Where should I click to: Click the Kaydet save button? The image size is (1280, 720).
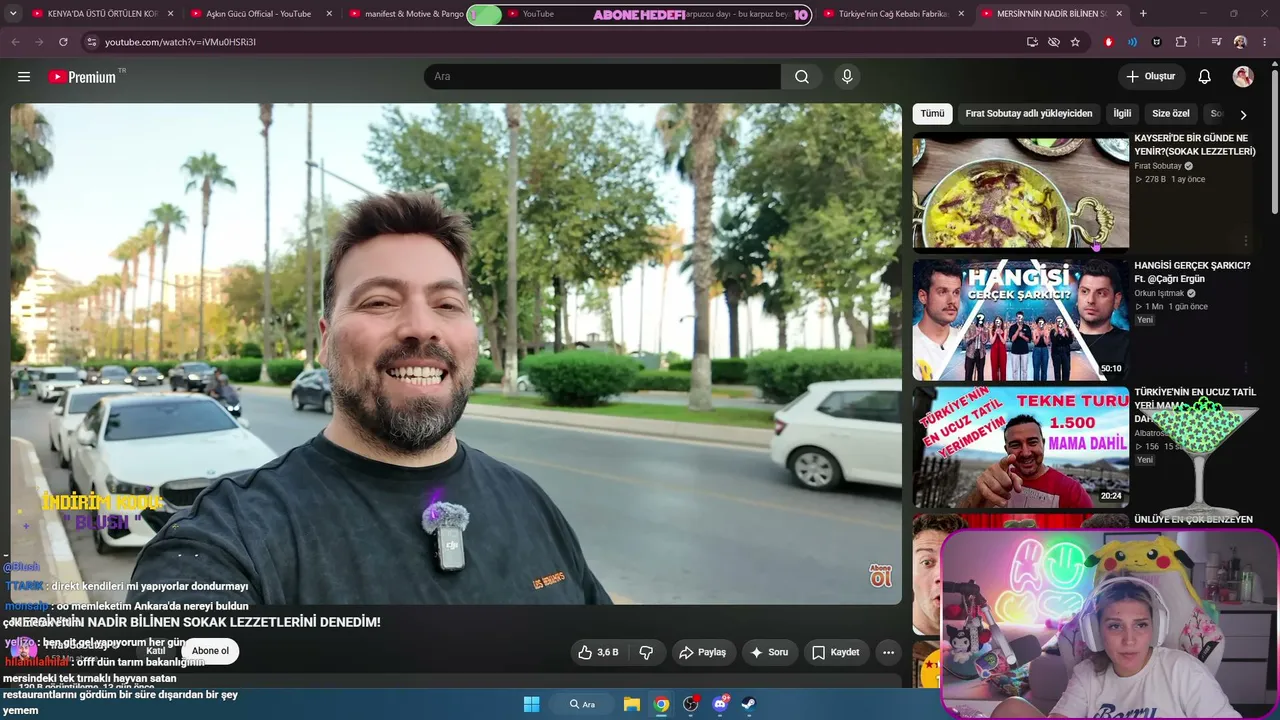(836, 652)
